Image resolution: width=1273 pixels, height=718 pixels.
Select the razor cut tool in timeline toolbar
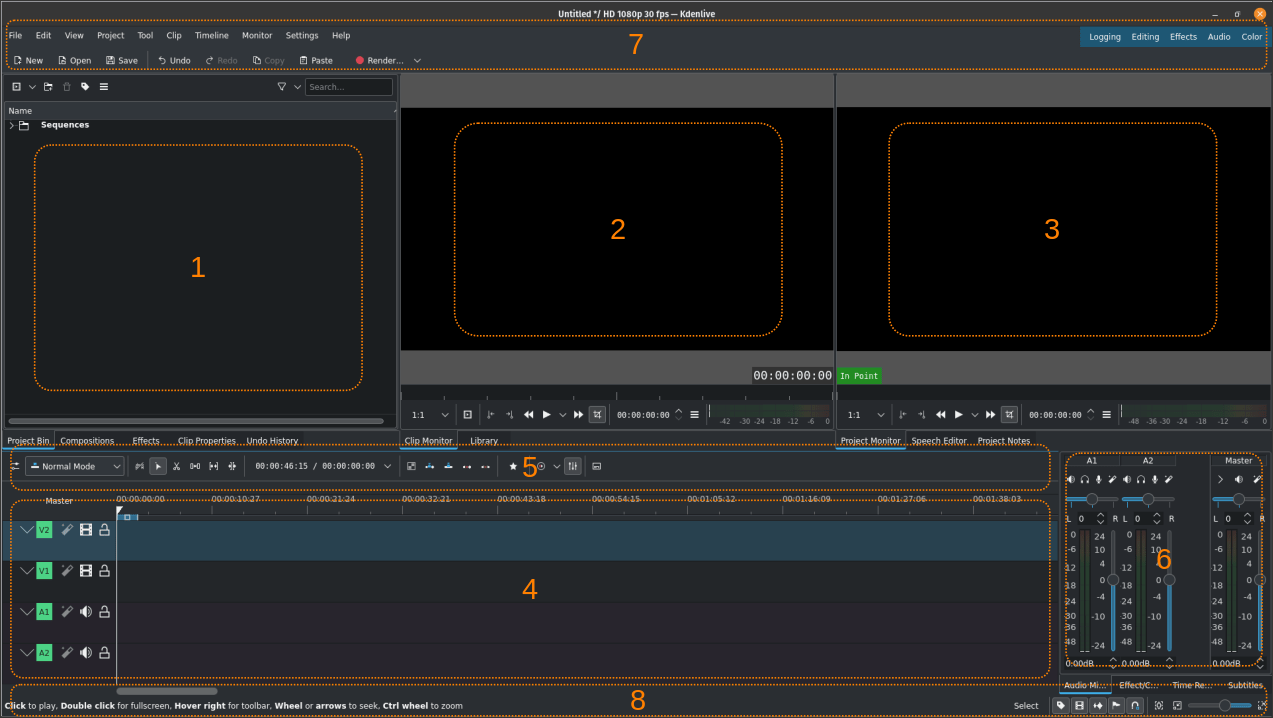point(176,466)
